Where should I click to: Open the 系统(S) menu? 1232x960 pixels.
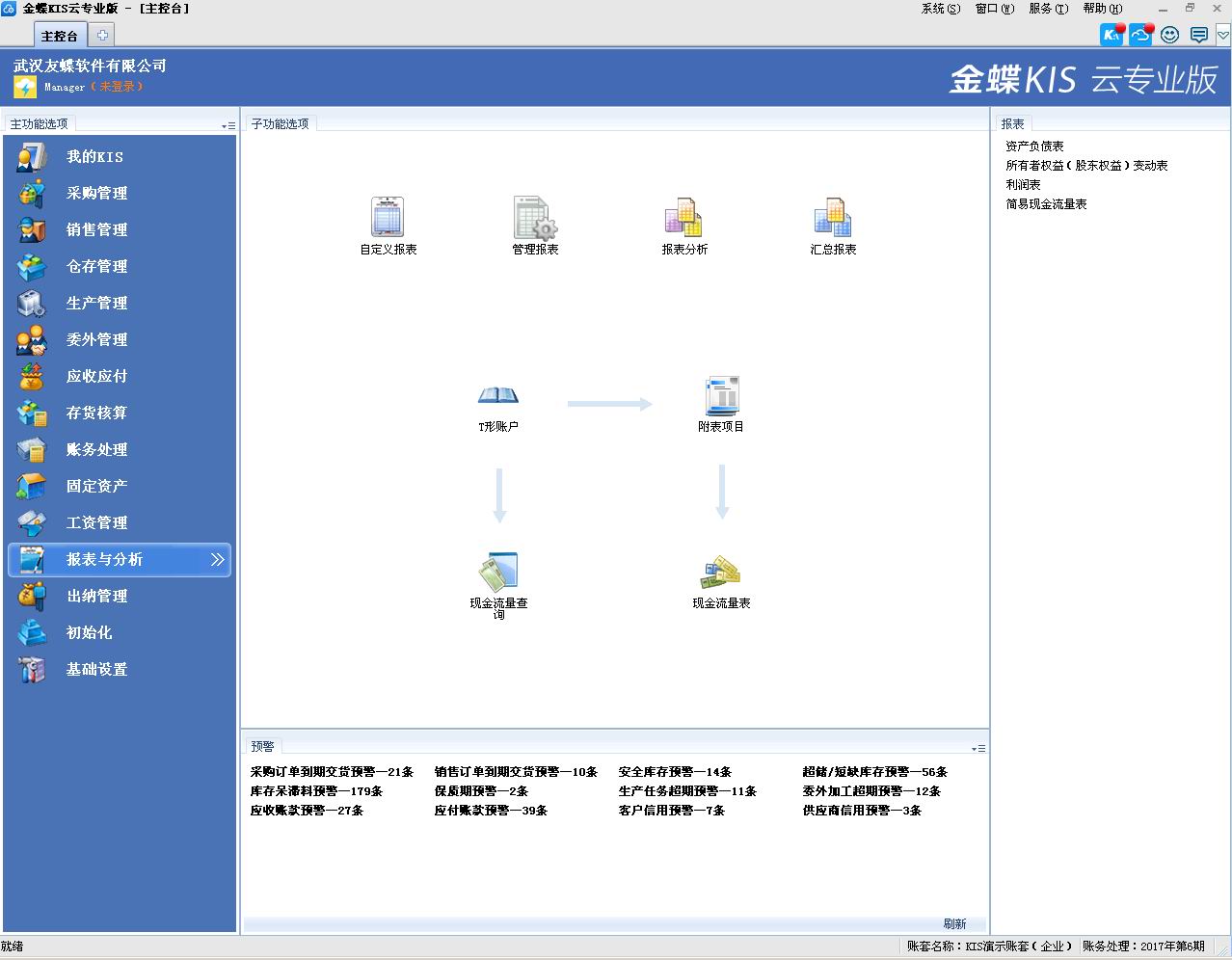click(x=940, y=9)
